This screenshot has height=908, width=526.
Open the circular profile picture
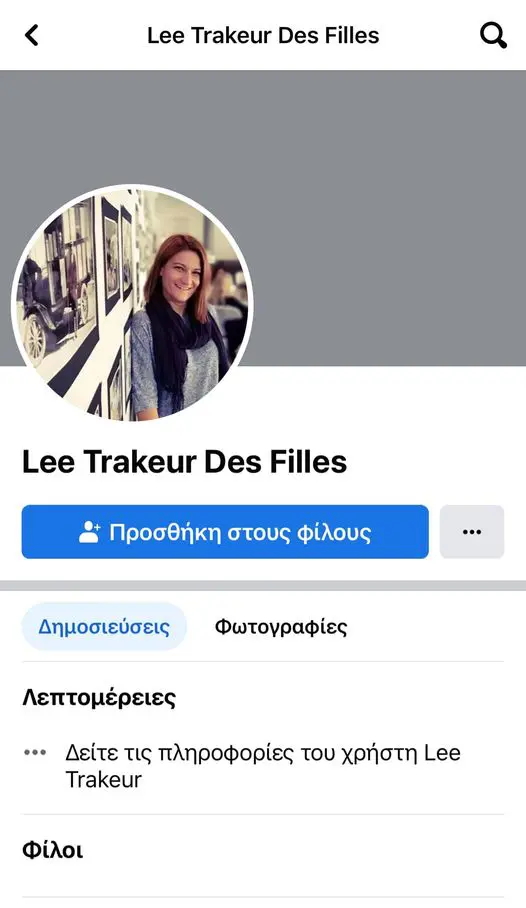point(132,303)
